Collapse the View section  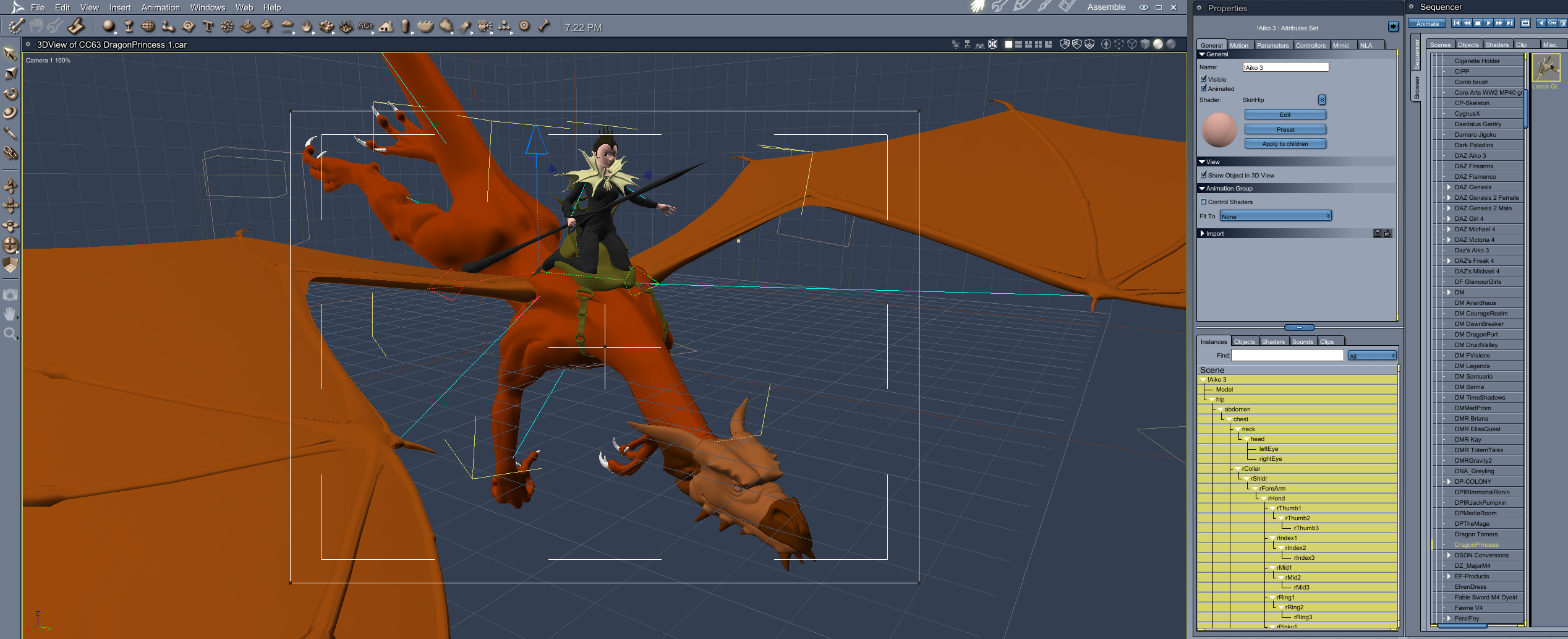coord(1203,162)
